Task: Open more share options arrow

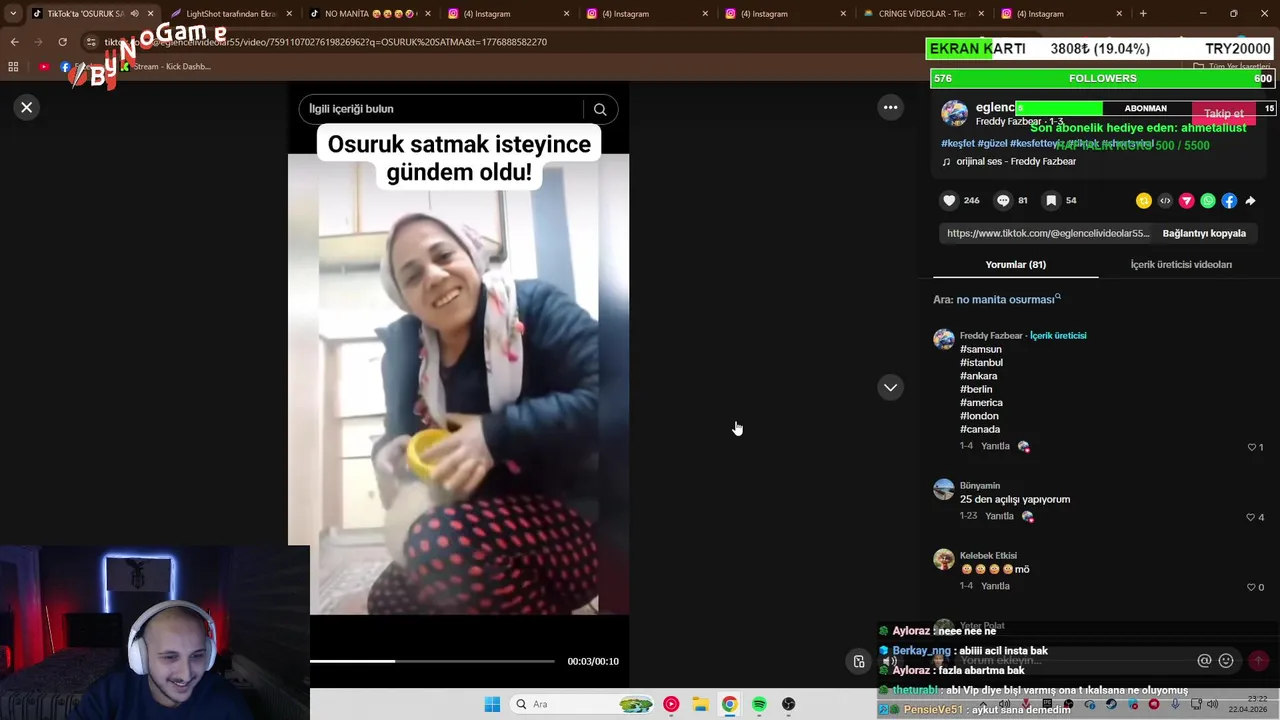Action: (1250, 201)
